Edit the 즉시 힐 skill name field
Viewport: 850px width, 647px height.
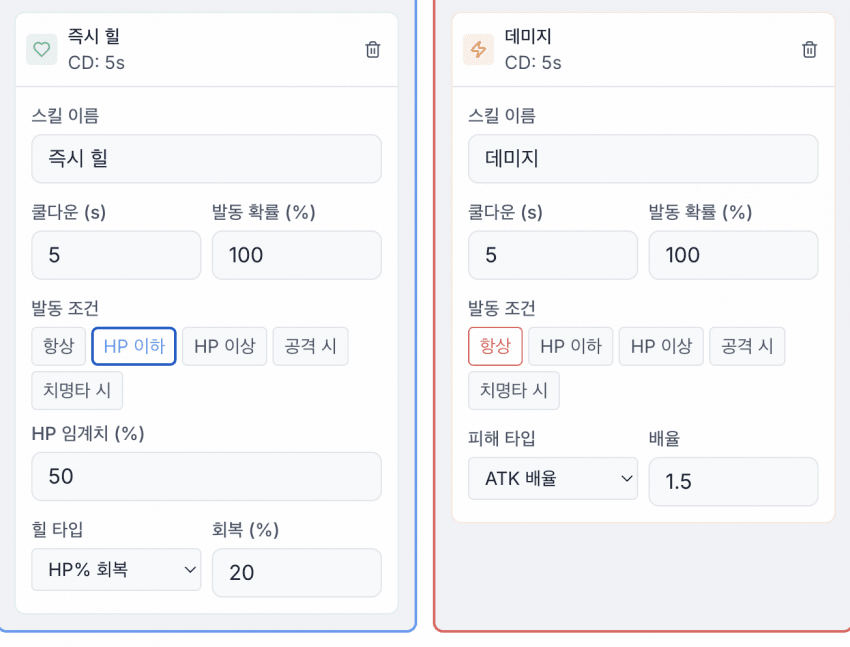206,159
